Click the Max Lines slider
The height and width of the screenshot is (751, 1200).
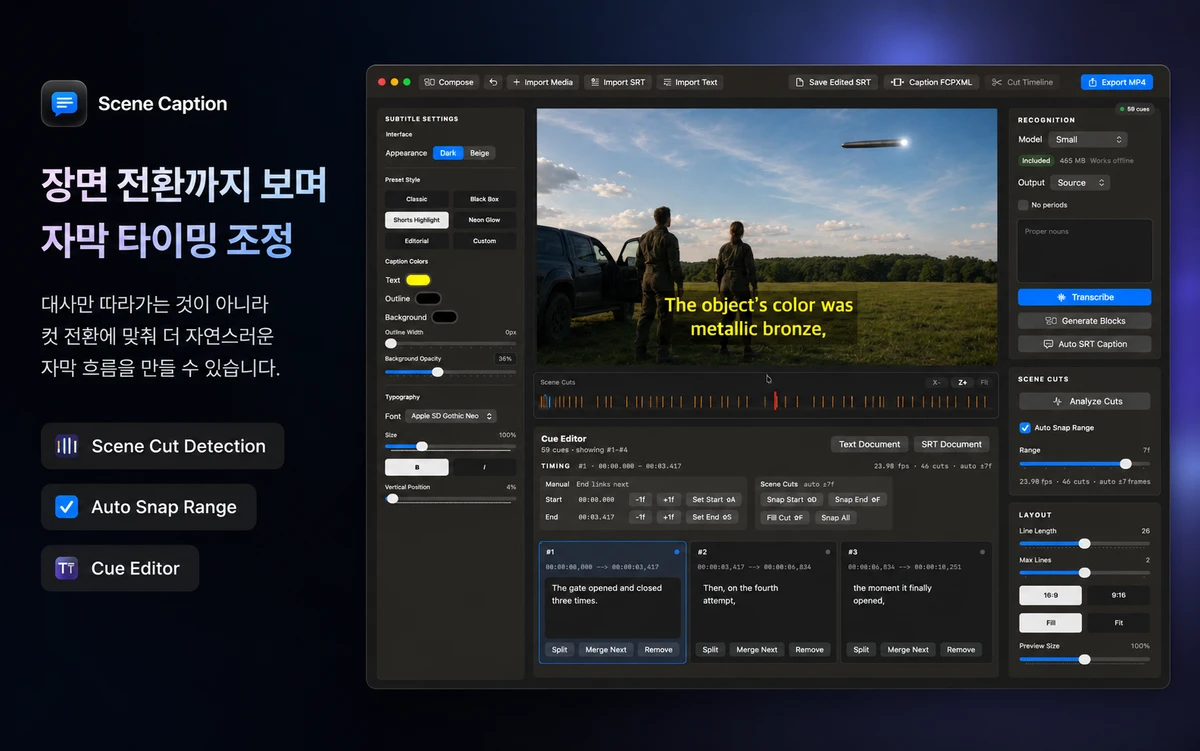click(x=1084, y=572)
